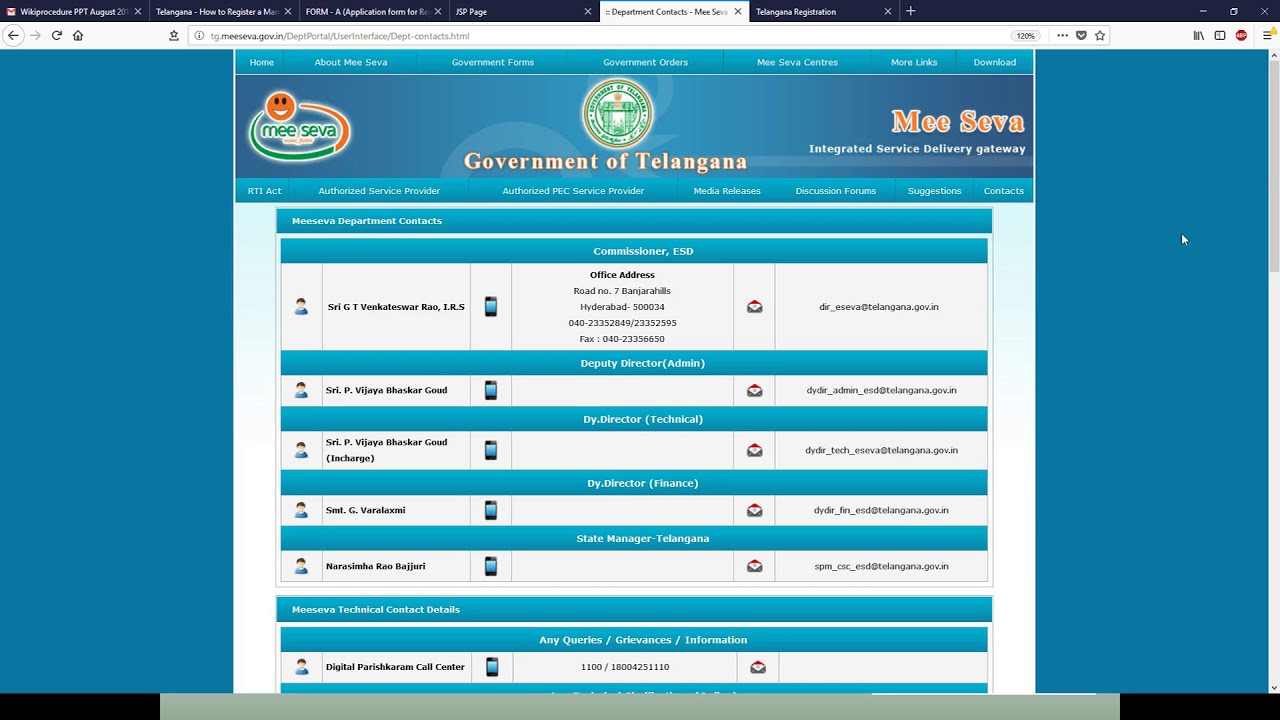Click mail icon next to dir_eseva email

[x=754, y=307]
